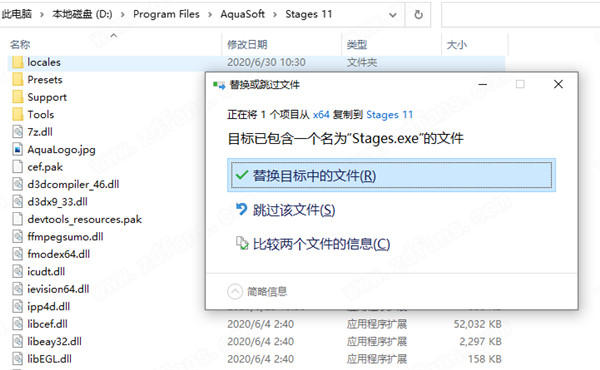
Task: Select the libcef.dll file name
Action: (x=47, y=324)
